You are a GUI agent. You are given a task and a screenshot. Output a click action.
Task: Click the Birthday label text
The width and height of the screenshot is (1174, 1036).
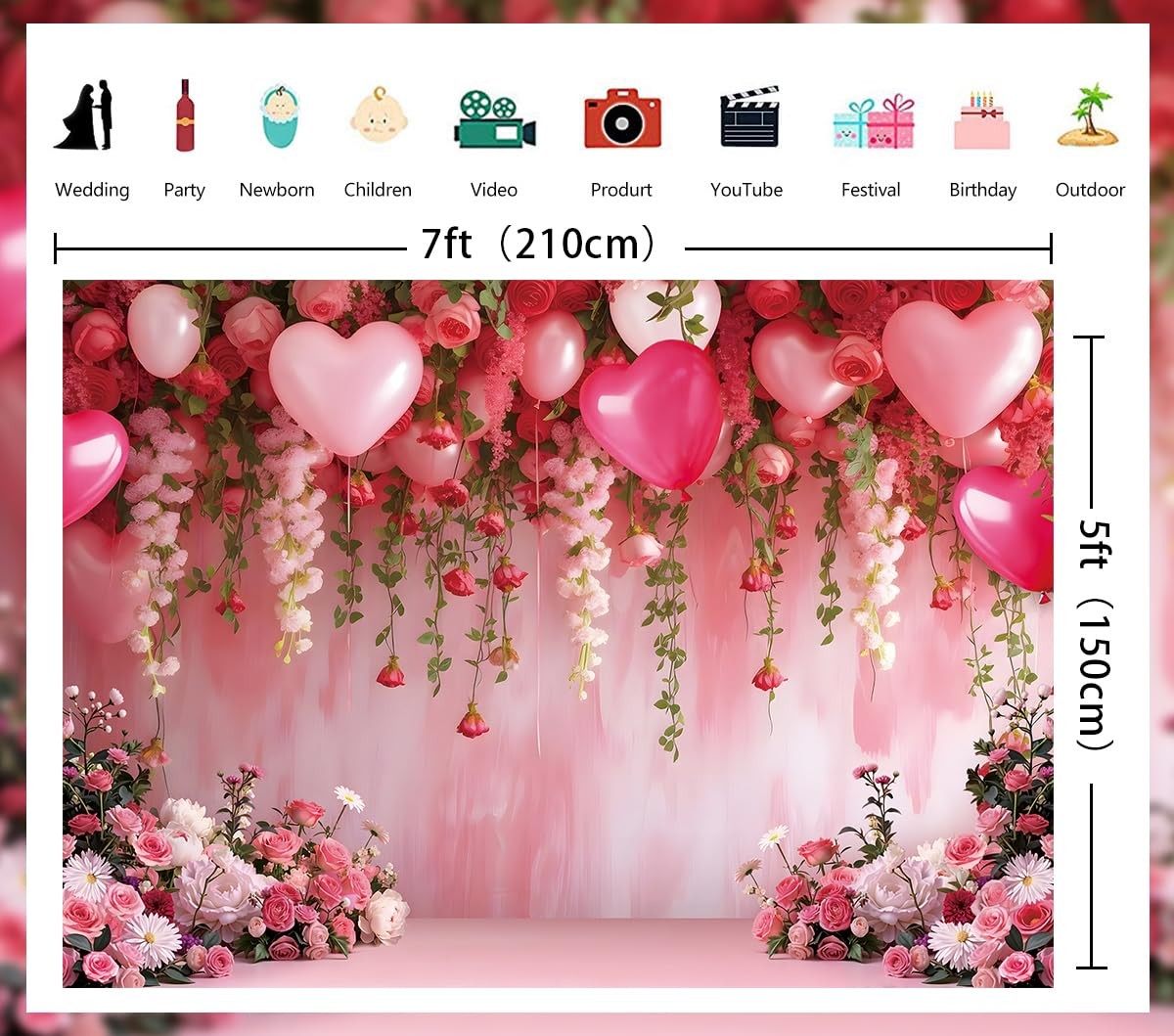(982, 191)
